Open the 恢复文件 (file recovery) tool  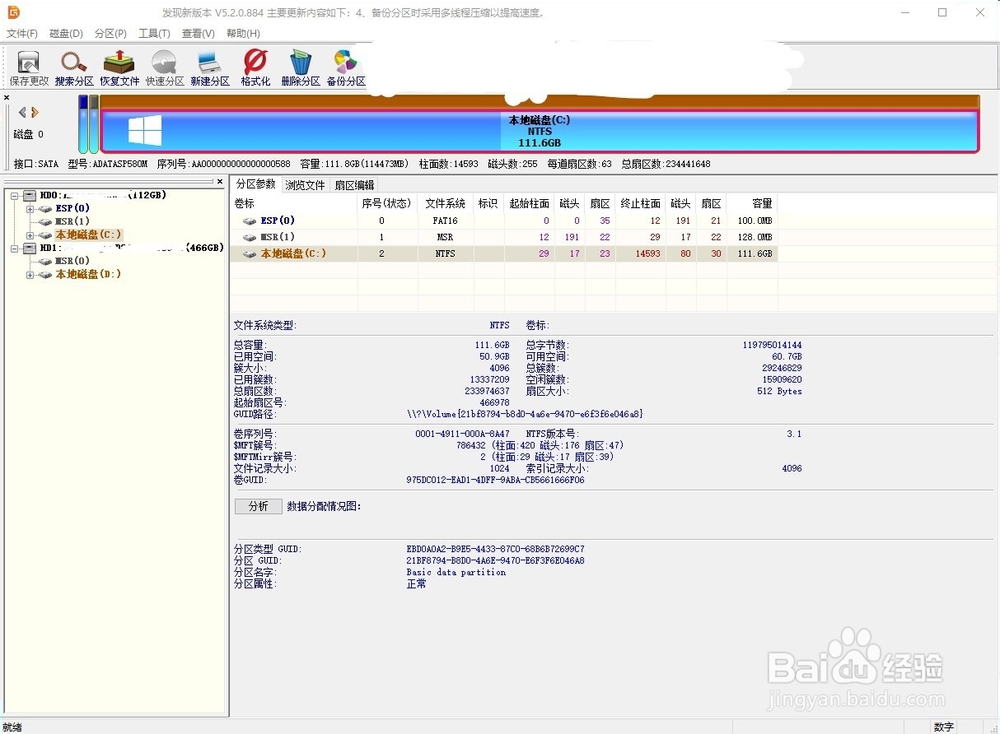click(119, 66)
